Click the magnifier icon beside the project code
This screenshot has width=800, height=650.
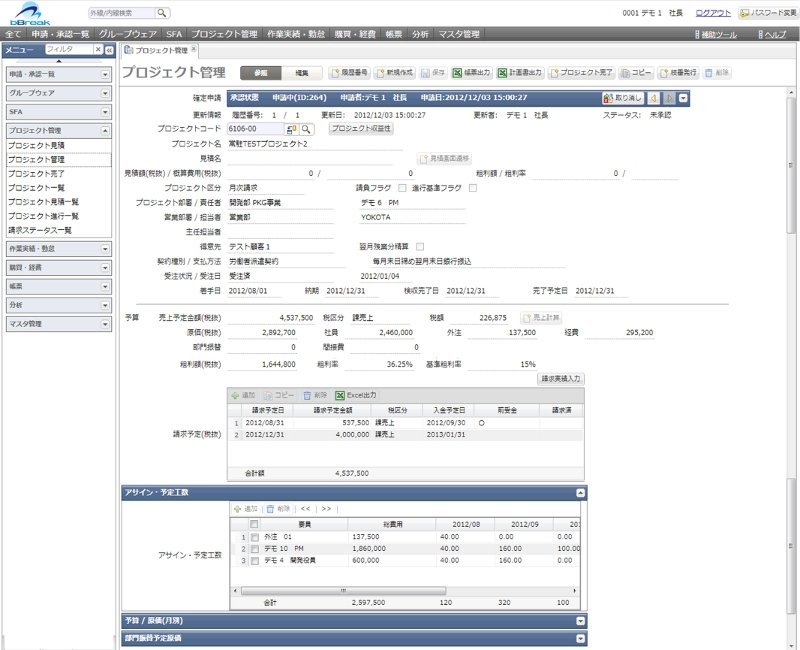coord(306,129)
